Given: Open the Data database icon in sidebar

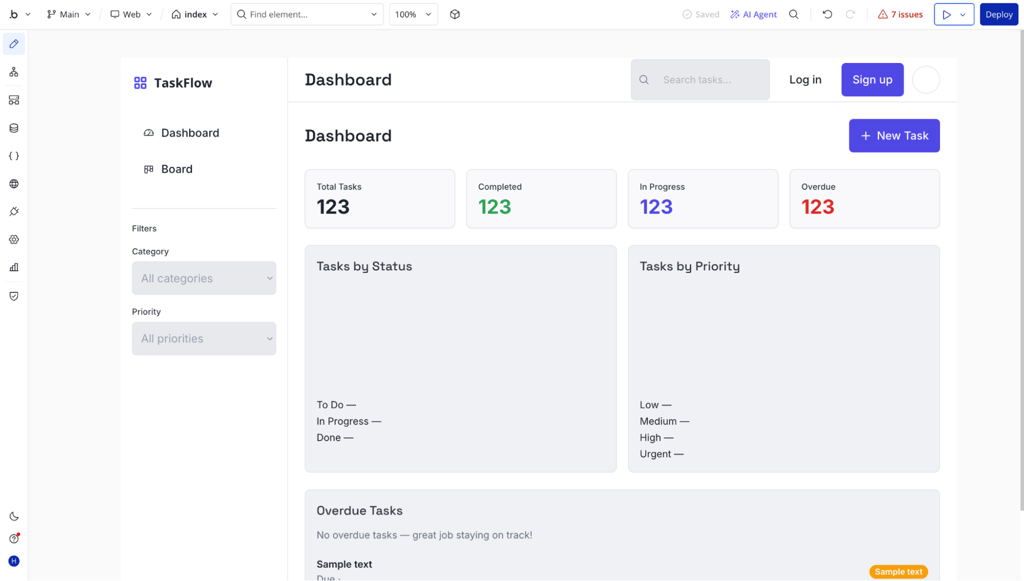Looking at the screenshot, I should tap(14, 128).
